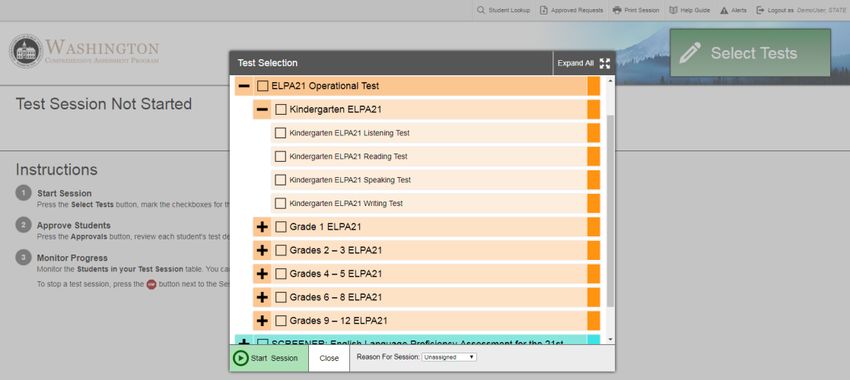
Task: Click the Expand All label
Action: (575, 63)
